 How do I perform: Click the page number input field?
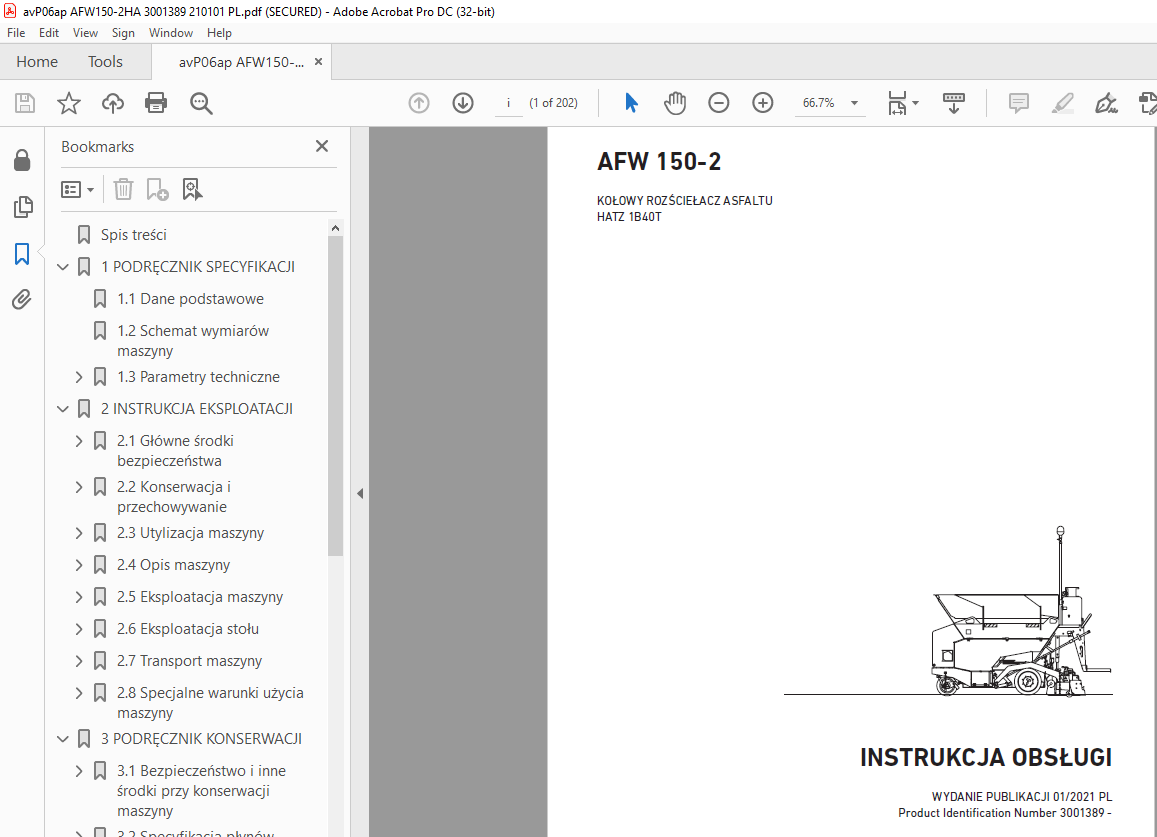[x=508, y=103]
